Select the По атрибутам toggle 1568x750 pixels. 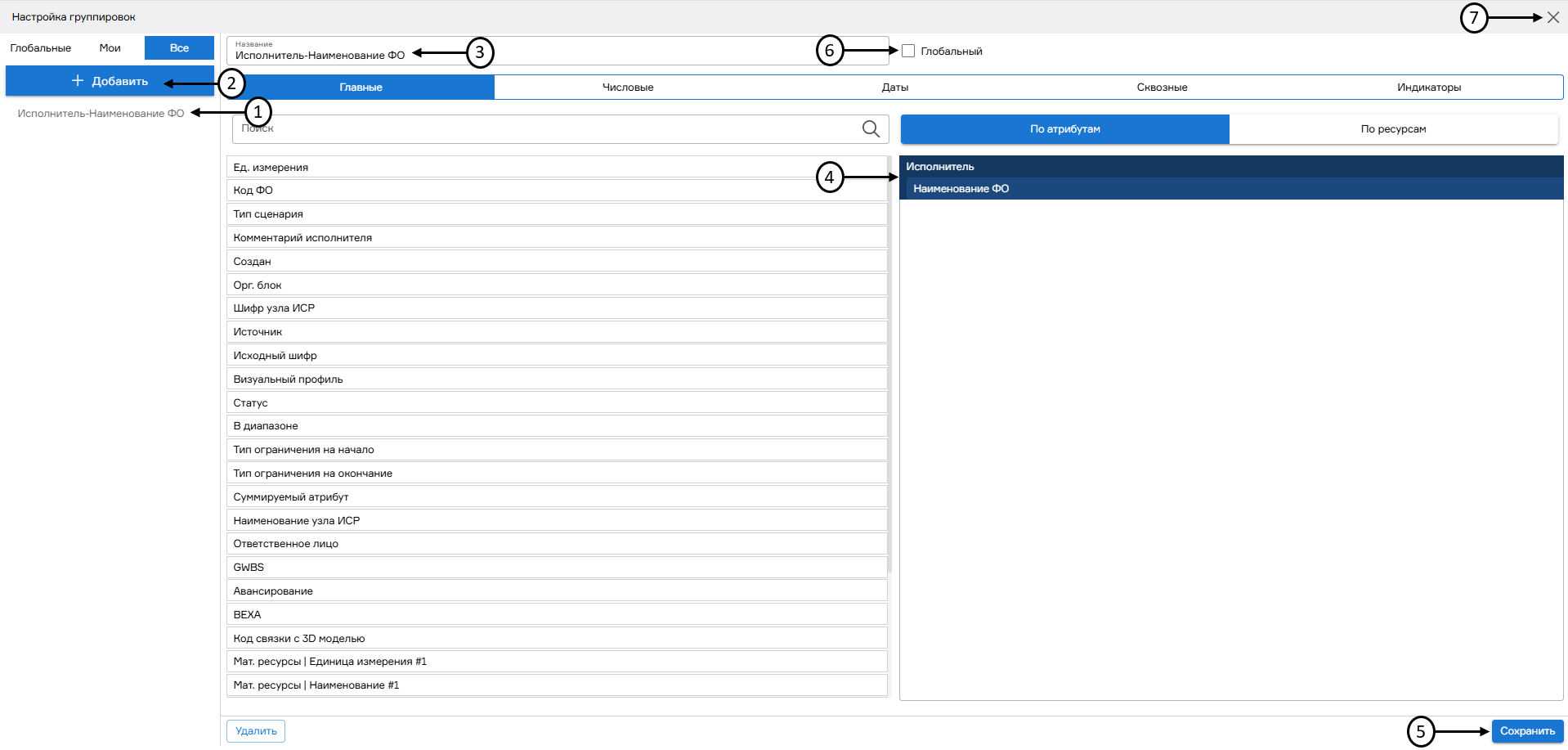1064,129
